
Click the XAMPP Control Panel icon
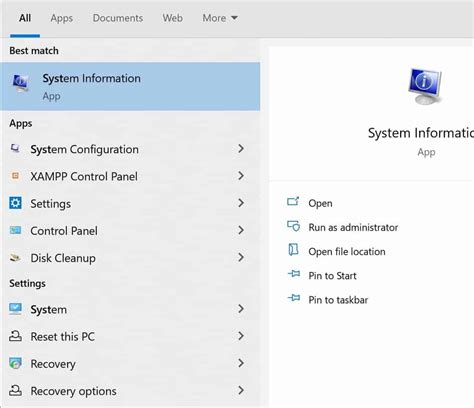(15, 175)
